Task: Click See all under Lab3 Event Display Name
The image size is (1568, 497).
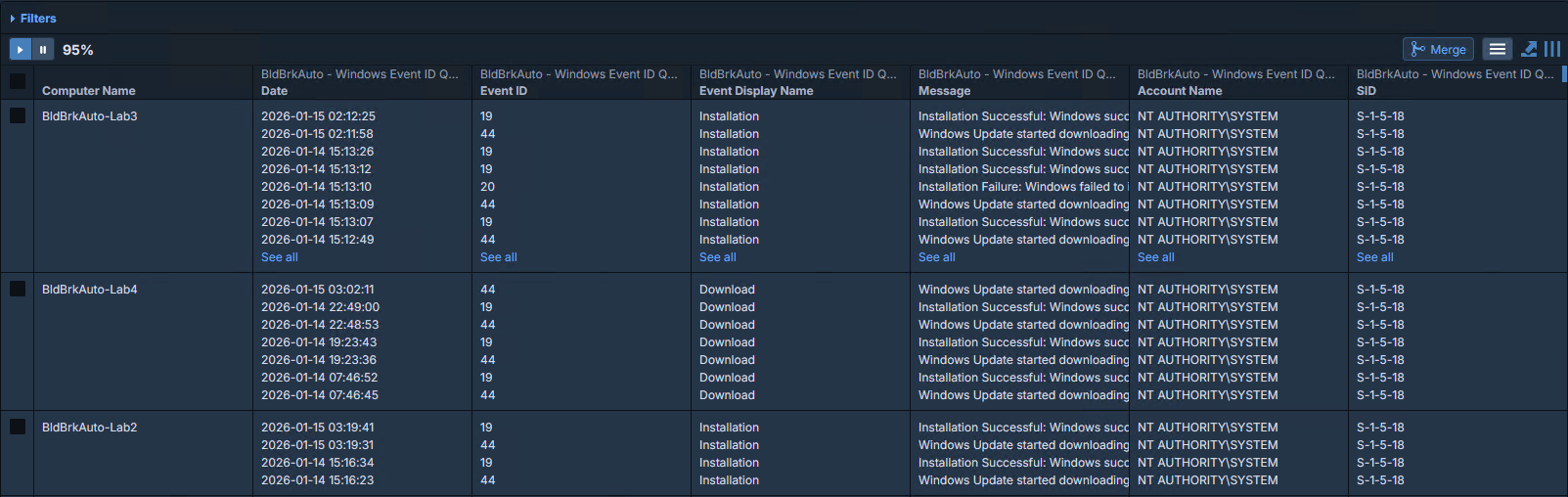Action: tap(718, 257)
